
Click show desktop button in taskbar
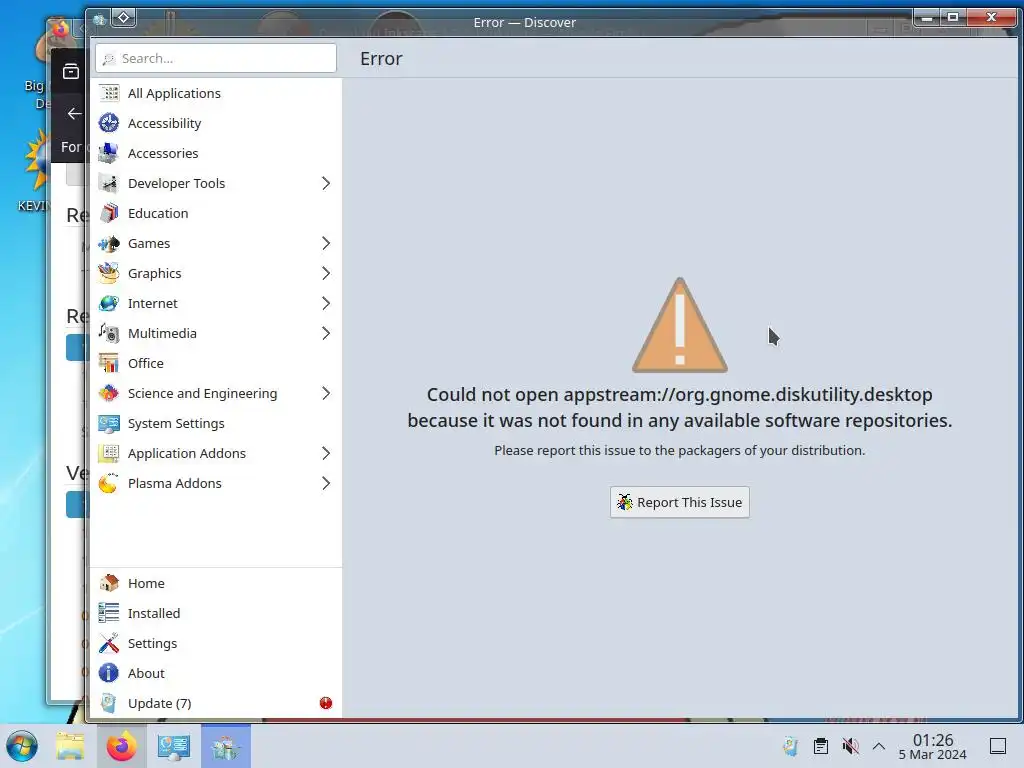pos(998,746)
